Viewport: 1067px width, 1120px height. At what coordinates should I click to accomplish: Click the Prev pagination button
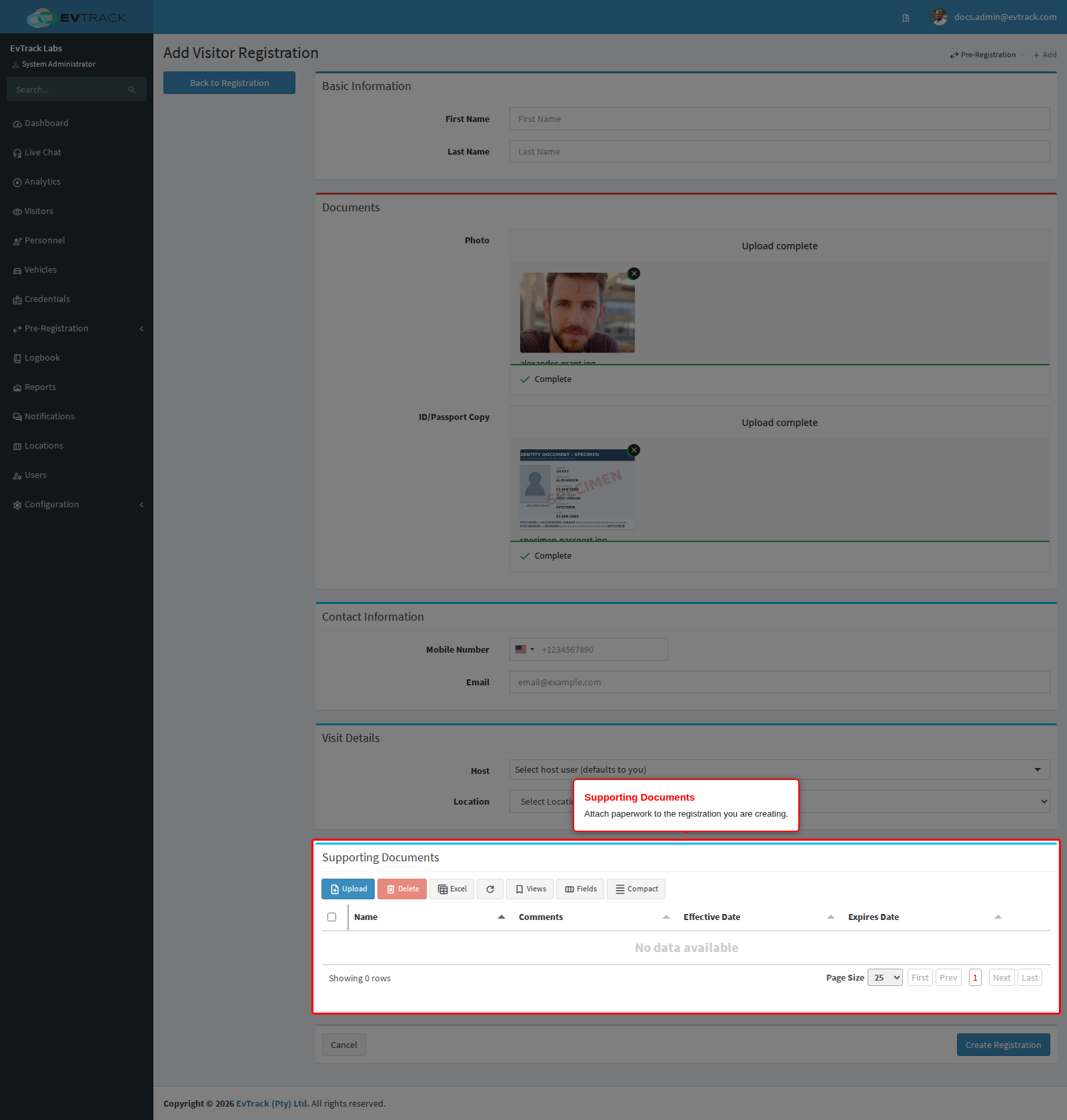(948, 977)
